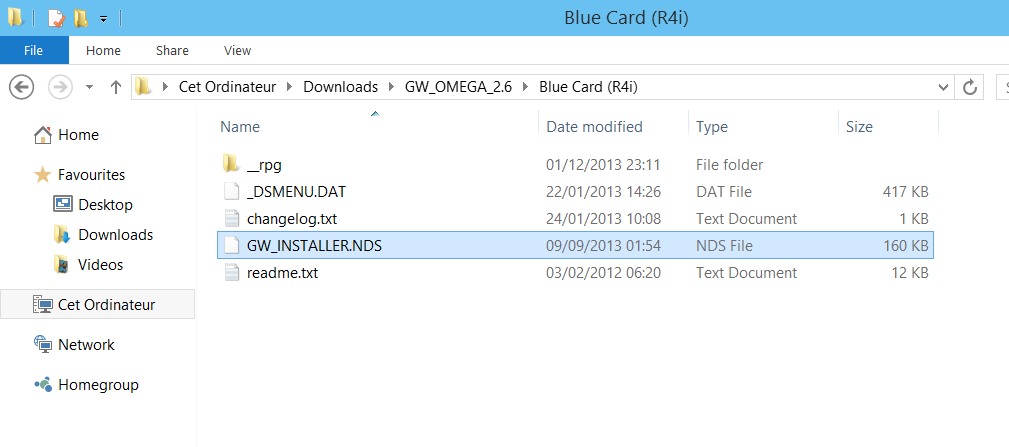Click the DAT File type of _DSMENU.DAT
Image resolution: width=1009 pixels, height=447 pixels.
tap(724, 192)
